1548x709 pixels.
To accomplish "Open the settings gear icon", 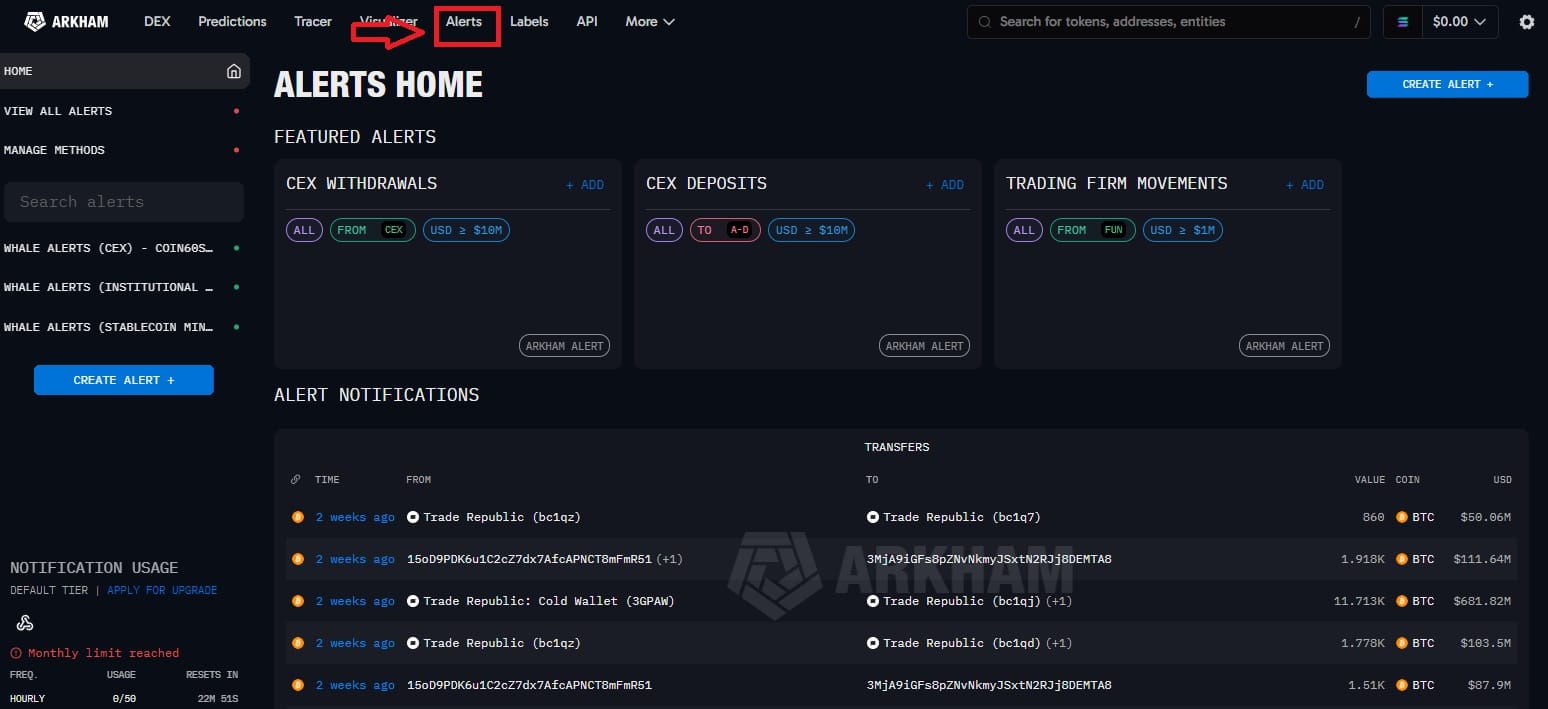I will click(1526, 21).
